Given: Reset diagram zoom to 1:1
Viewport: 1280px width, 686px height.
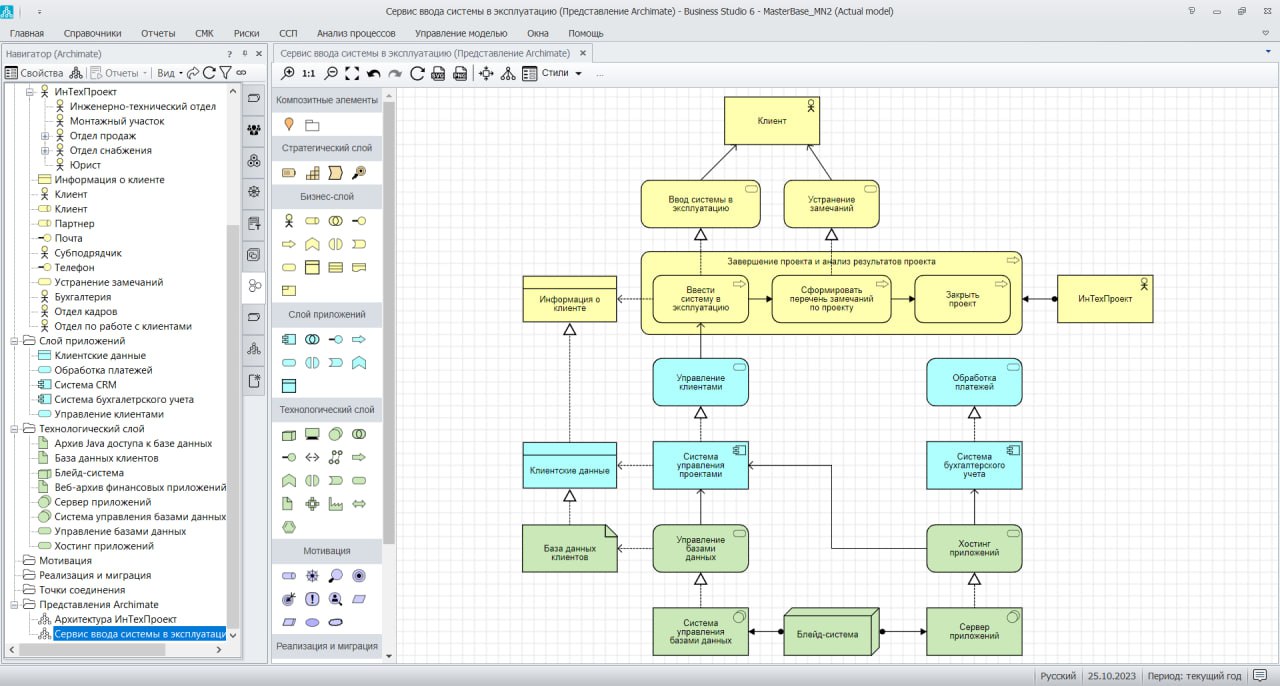Looking at the screenshot, I should (x=308, y=73).
